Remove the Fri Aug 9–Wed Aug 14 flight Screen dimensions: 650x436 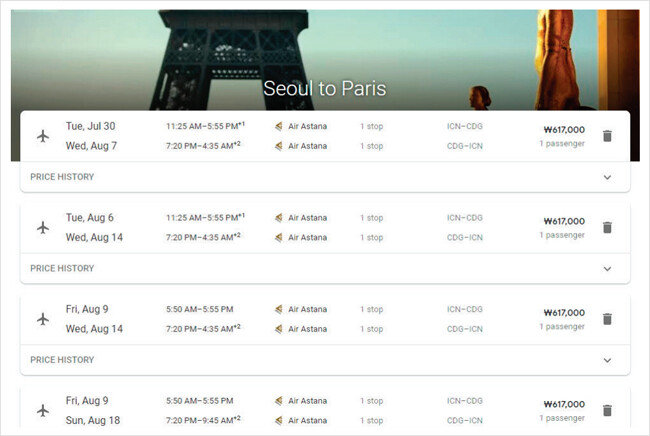[x=607, y=319]
